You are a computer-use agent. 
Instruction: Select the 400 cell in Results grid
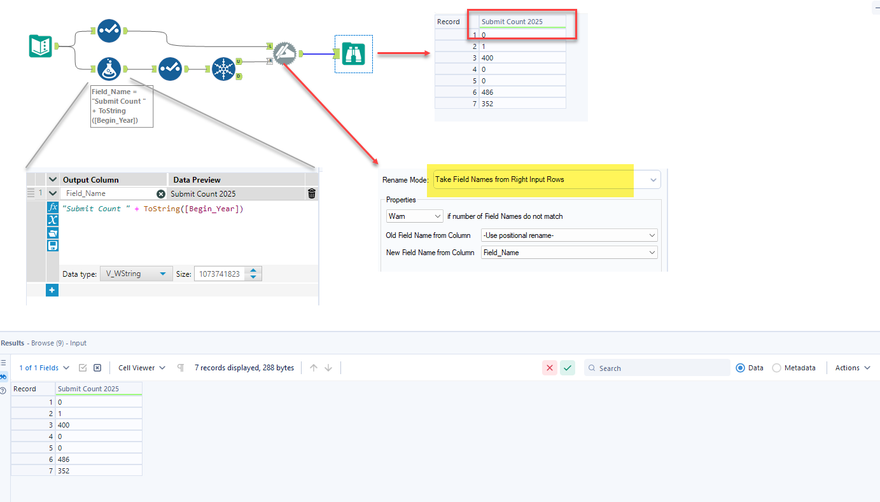point(98,425)
